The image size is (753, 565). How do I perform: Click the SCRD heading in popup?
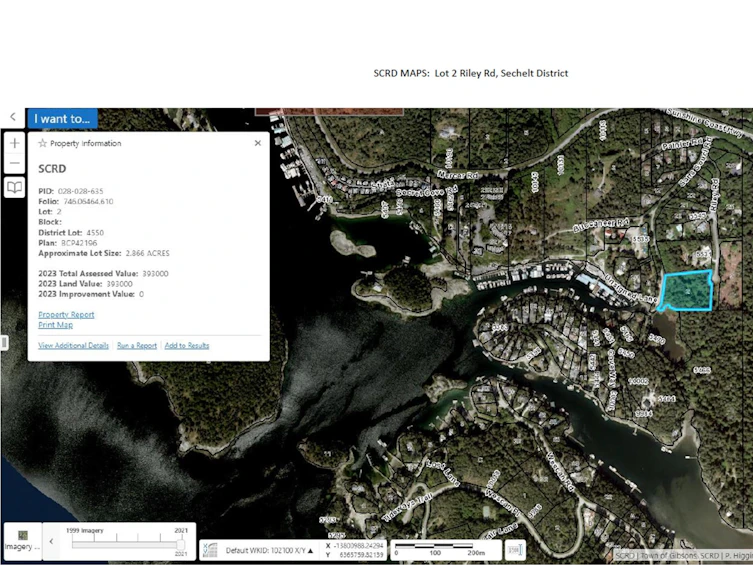pyautogui.click(x=52, y=169)
